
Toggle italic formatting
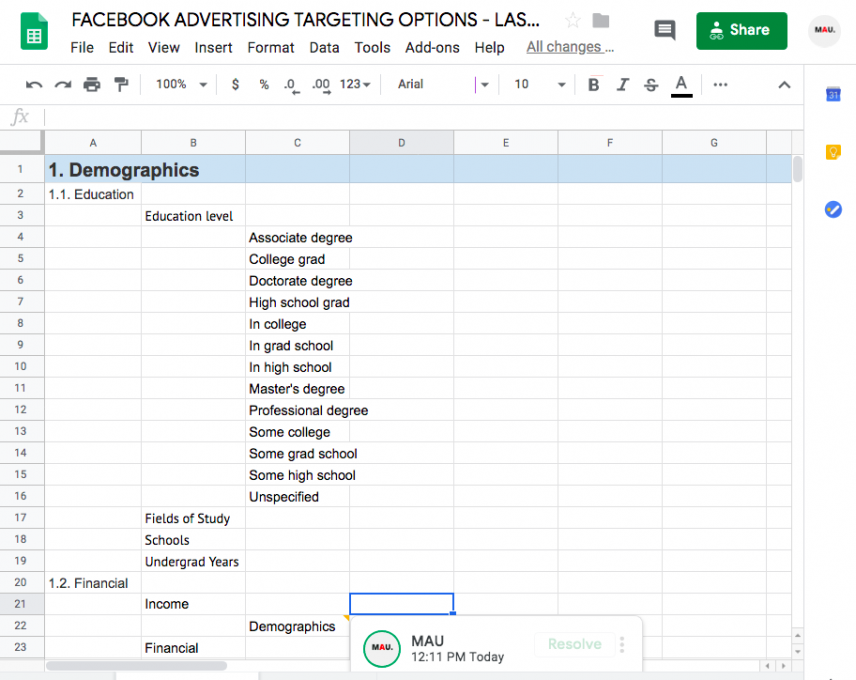tap(622, 85)
